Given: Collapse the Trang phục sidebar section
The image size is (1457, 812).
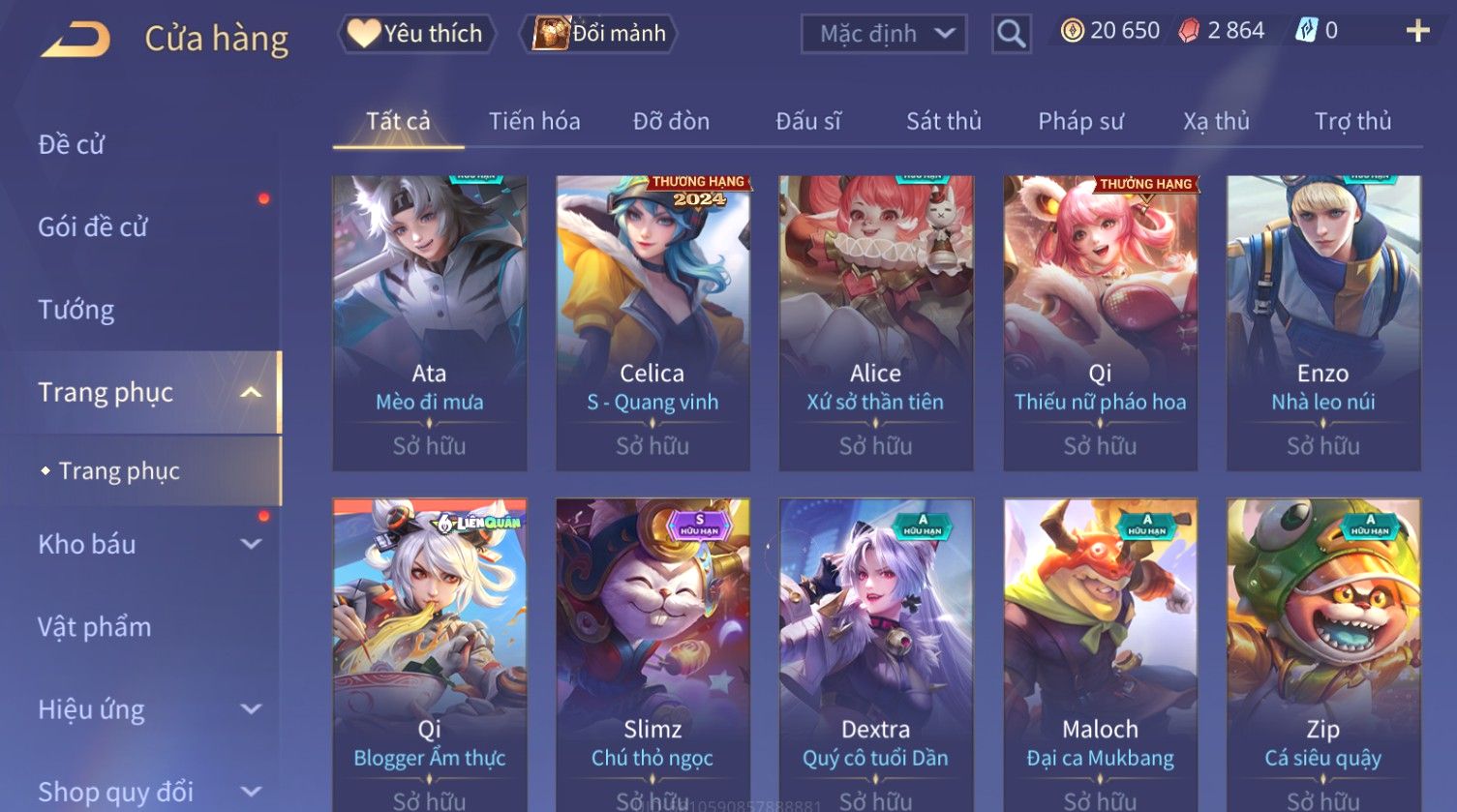Looking at the screenshot, I should pyautogui.click(x=251, y=392).
